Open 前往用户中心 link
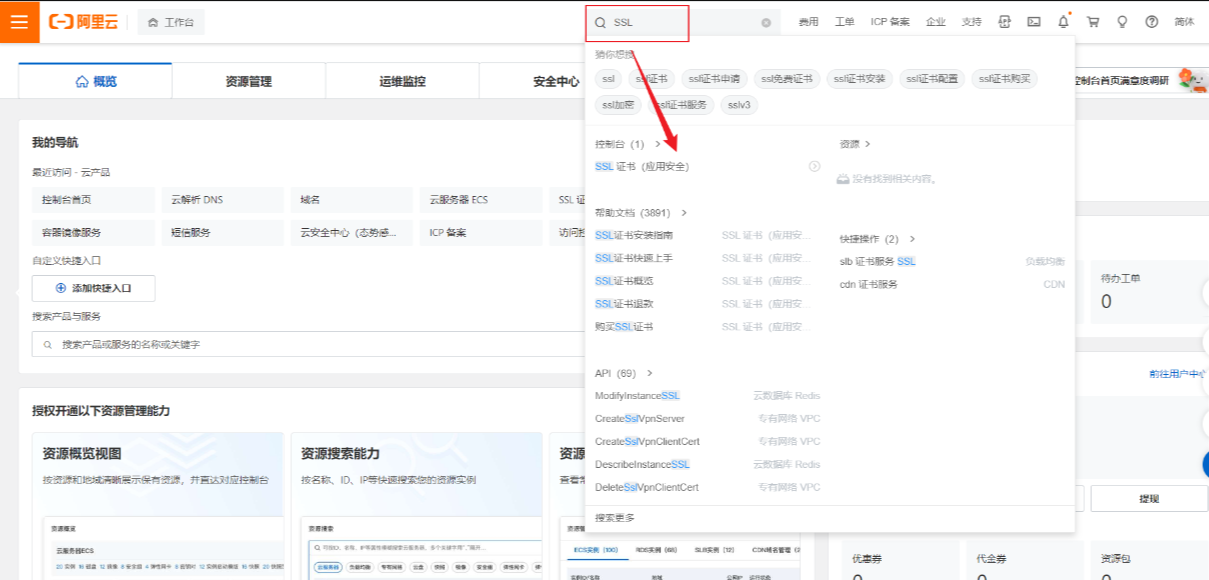The image size is (1209, 580). 1179,374
